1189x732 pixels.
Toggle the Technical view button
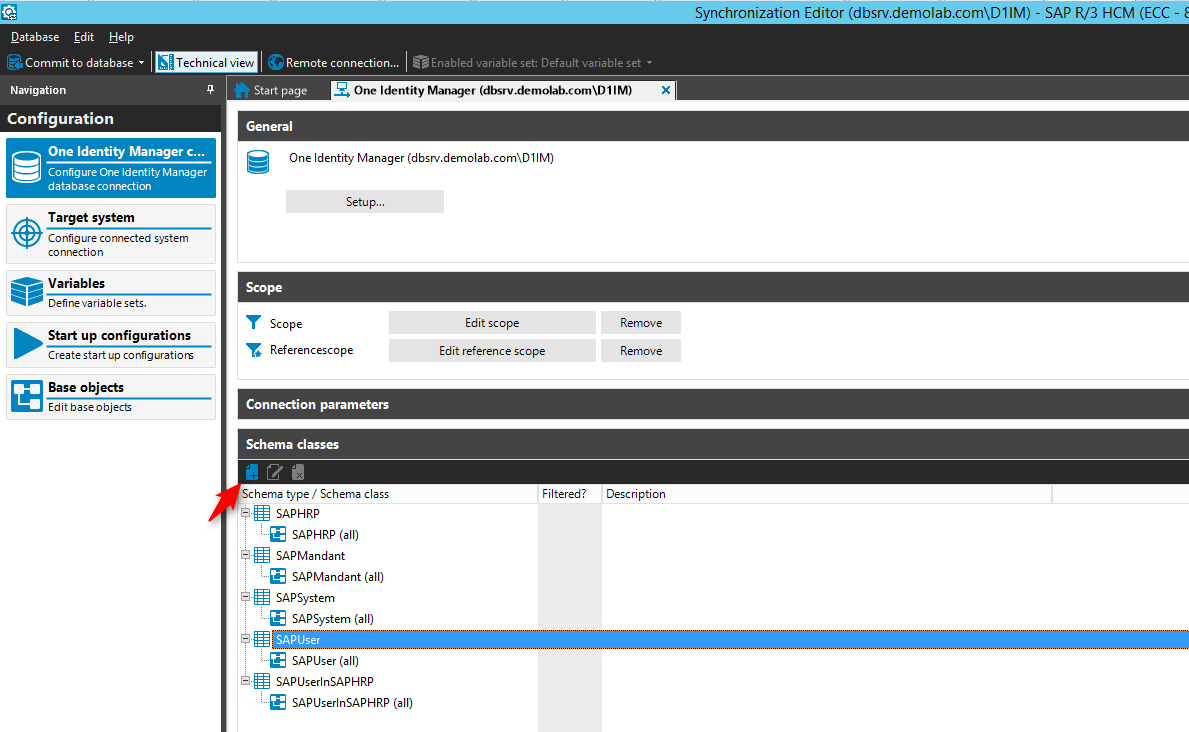pos(206,62)
